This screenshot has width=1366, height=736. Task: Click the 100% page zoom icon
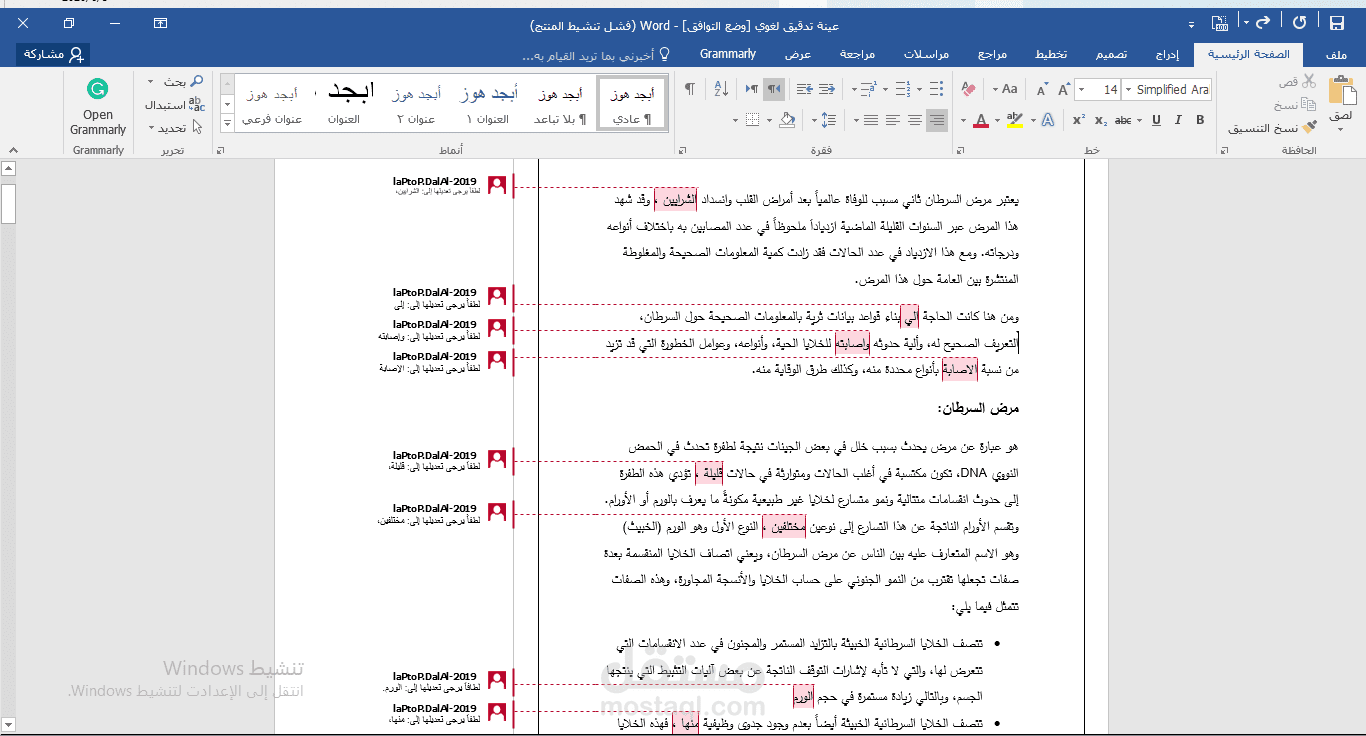(x=1219, y=22)
